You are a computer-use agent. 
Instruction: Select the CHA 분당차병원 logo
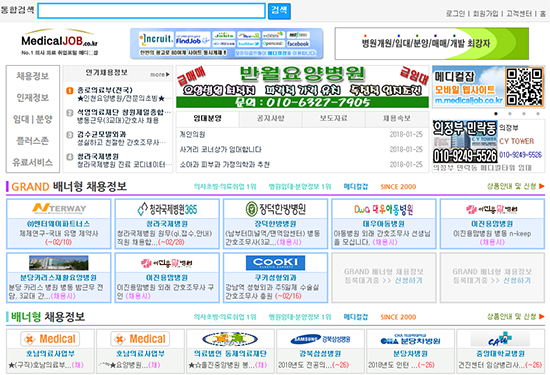tap(410, 339)
